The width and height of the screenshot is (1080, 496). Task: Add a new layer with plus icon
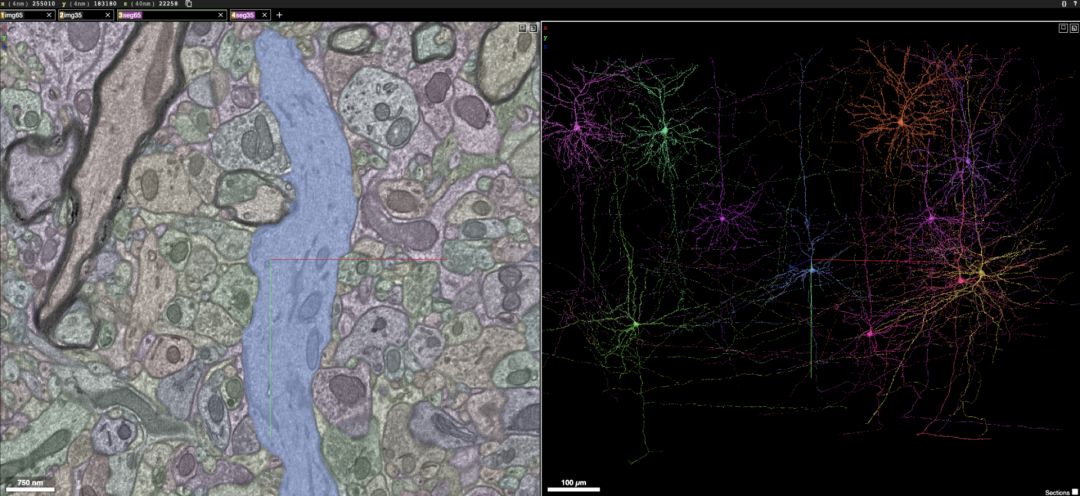[279, 14]
